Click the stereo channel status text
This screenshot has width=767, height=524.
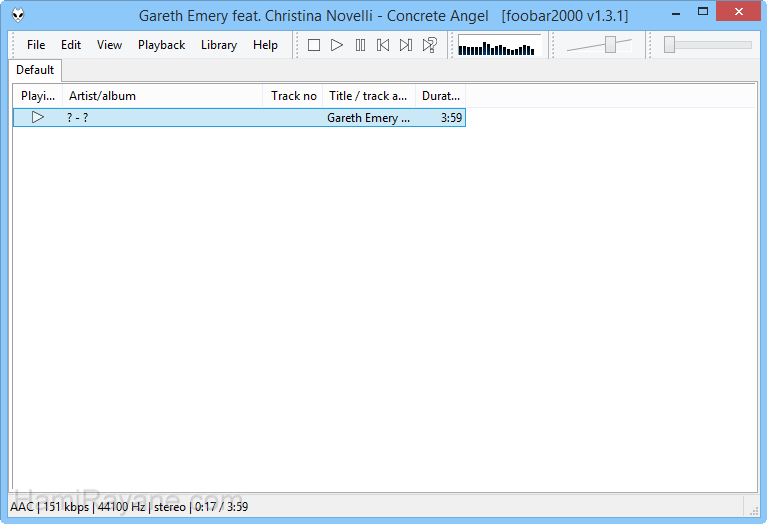click(x=170, y=507)
